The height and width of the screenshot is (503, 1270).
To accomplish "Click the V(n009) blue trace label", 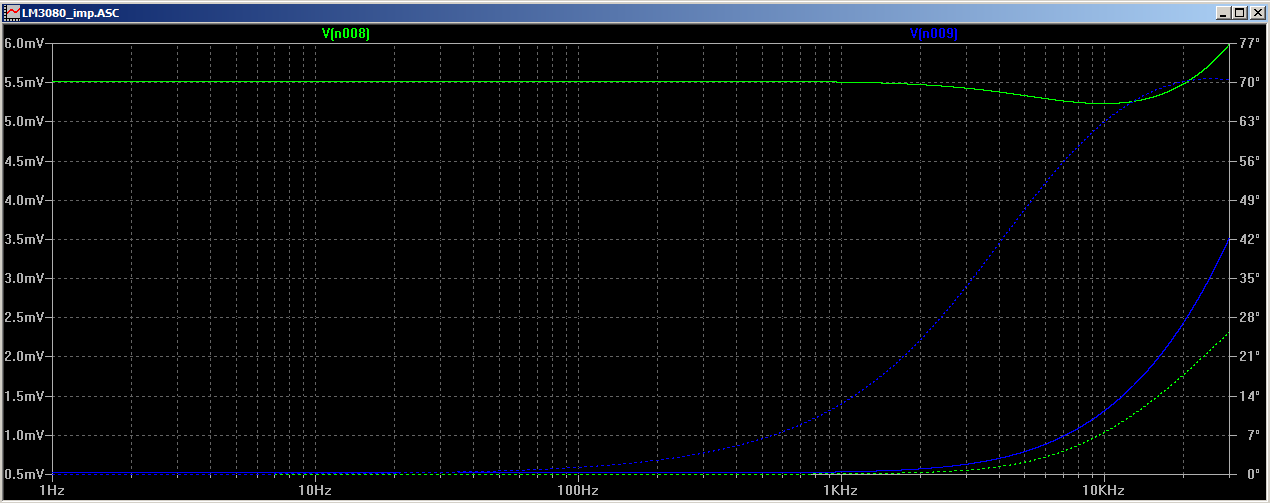I will click(934, 34).
